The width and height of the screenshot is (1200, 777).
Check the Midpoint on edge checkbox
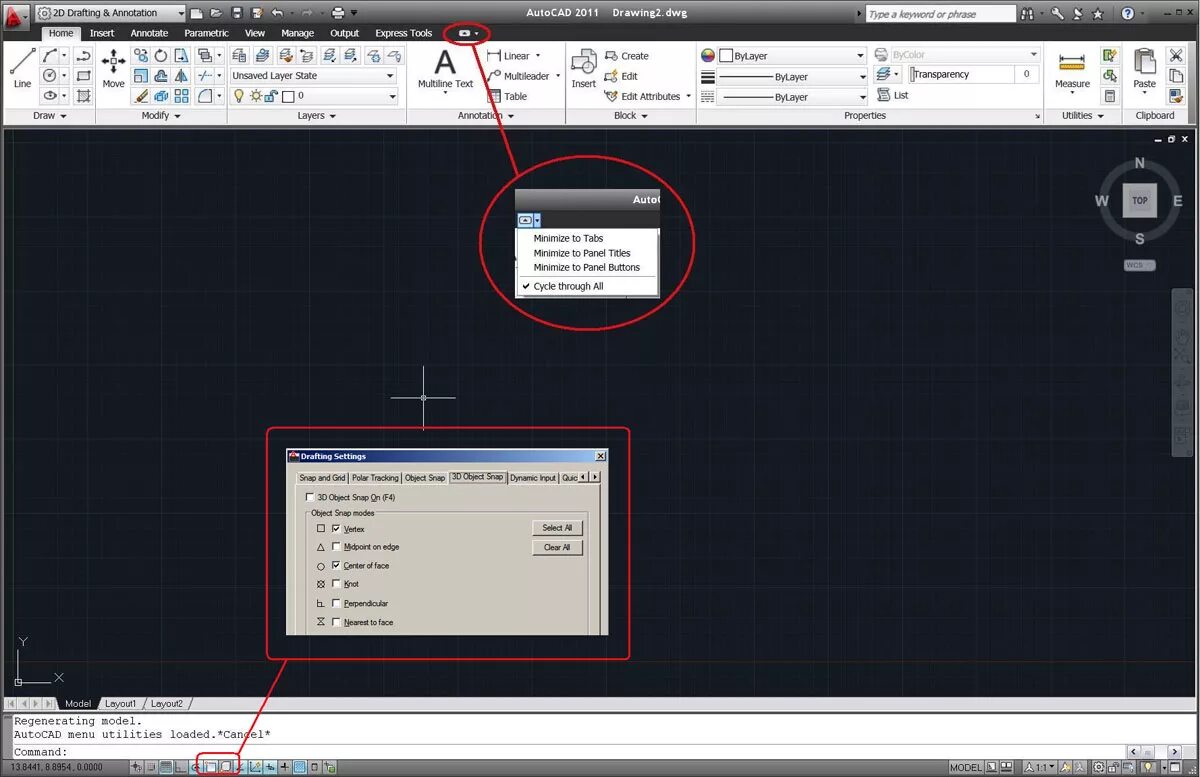[336, 547]
